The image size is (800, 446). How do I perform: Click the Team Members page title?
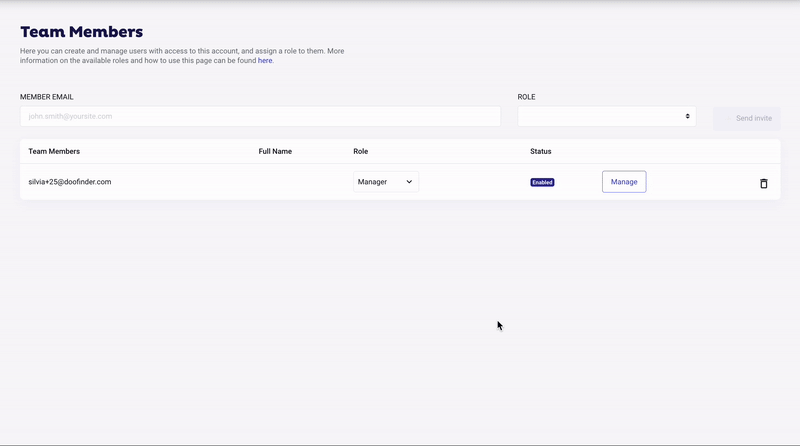(82, 32)
